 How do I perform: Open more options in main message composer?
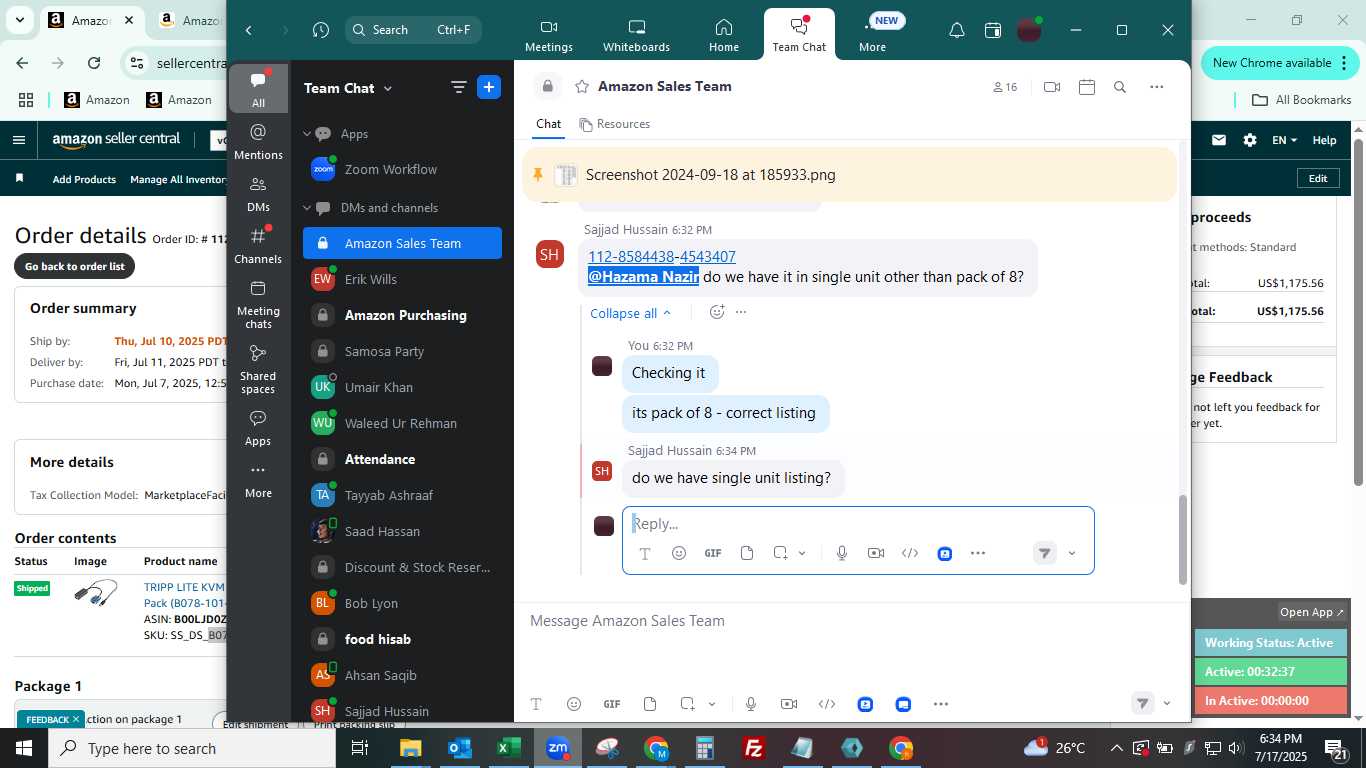[x=940, y=704]
